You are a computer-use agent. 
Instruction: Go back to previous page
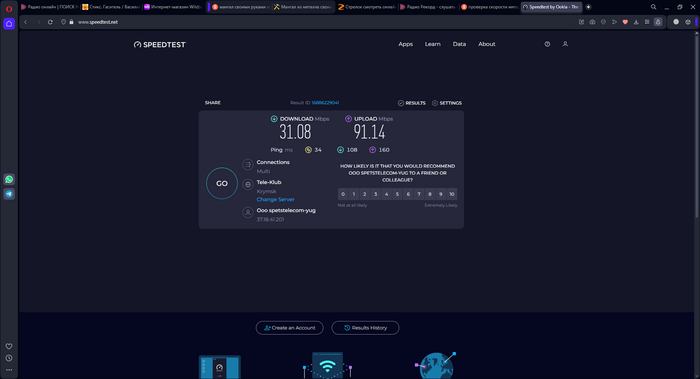click(26, 22)
